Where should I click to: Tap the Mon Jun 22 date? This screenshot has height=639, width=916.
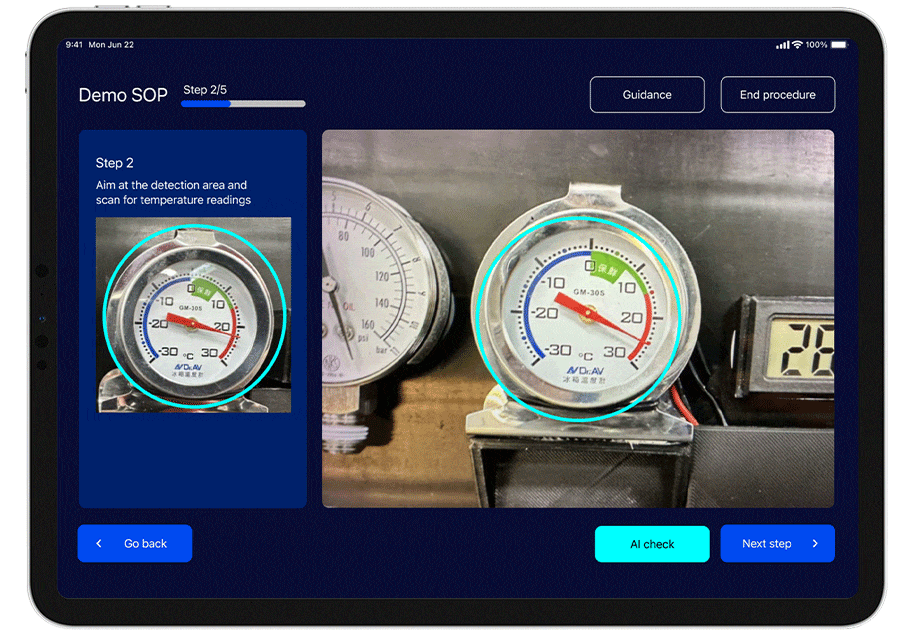pyautogui.click(x=111, y=44)
